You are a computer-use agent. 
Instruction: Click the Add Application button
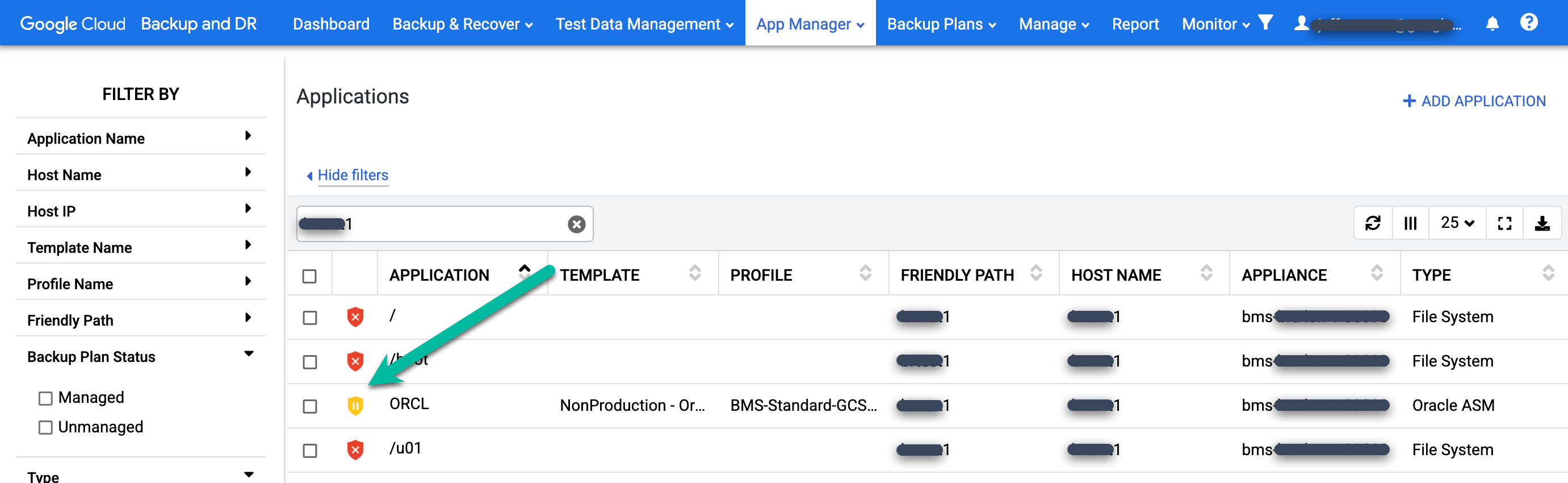click(1474, 101)
